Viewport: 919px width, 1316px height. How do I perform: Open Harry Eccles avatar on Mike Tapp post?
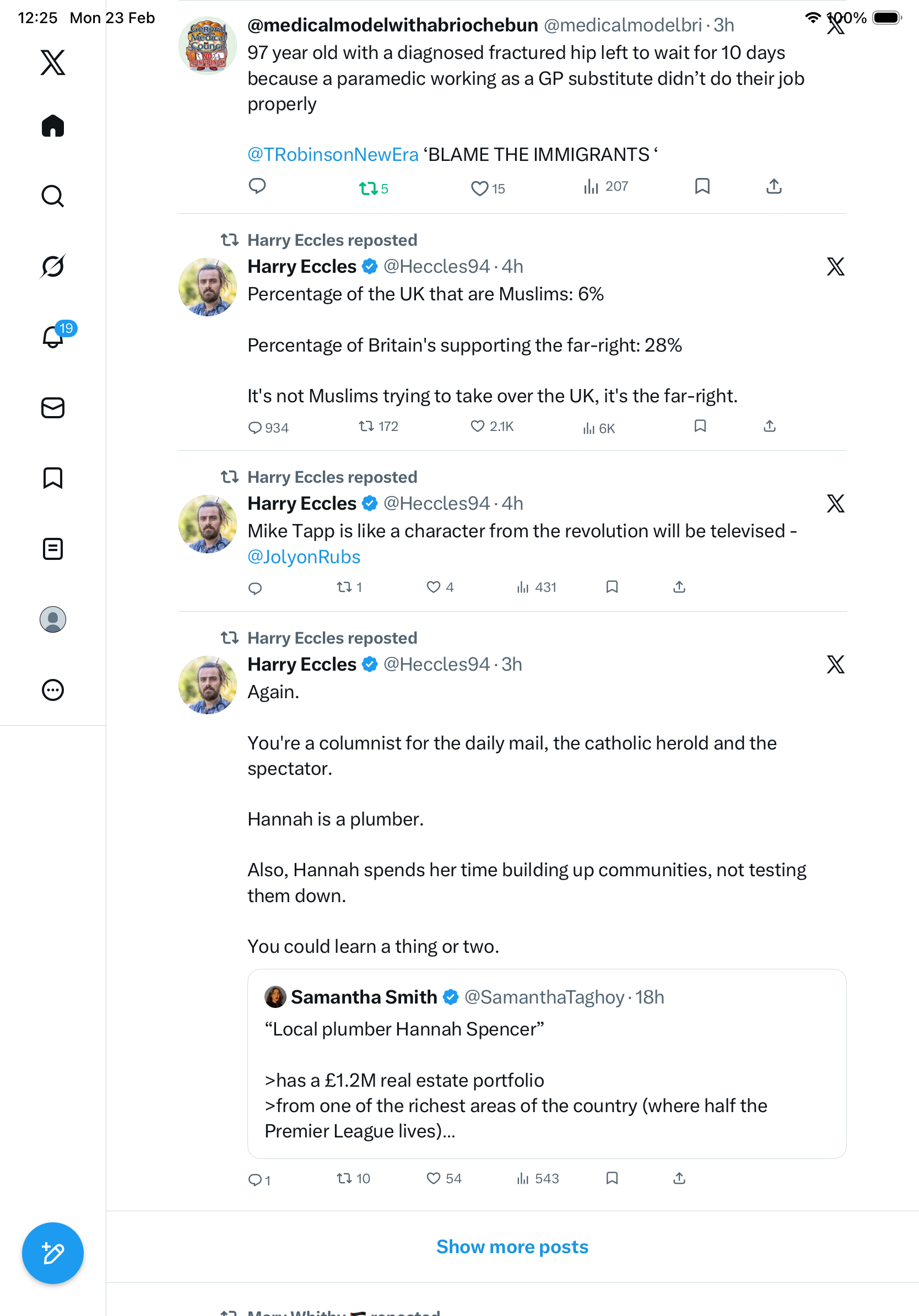(207, 524)
